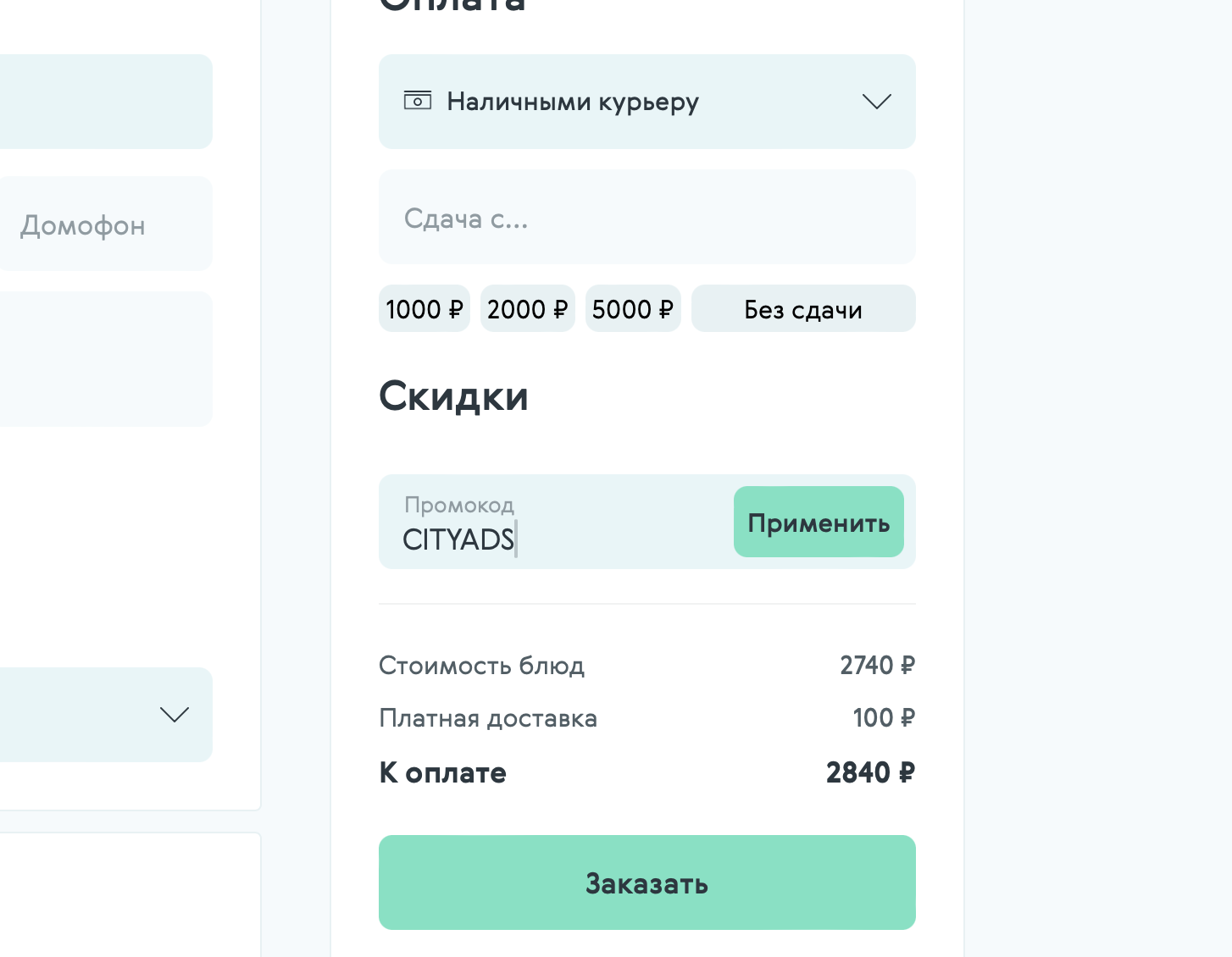Click the large comment box below Домофон
This screenshot has width=1232, height=957.
click(x=106, y=359)
